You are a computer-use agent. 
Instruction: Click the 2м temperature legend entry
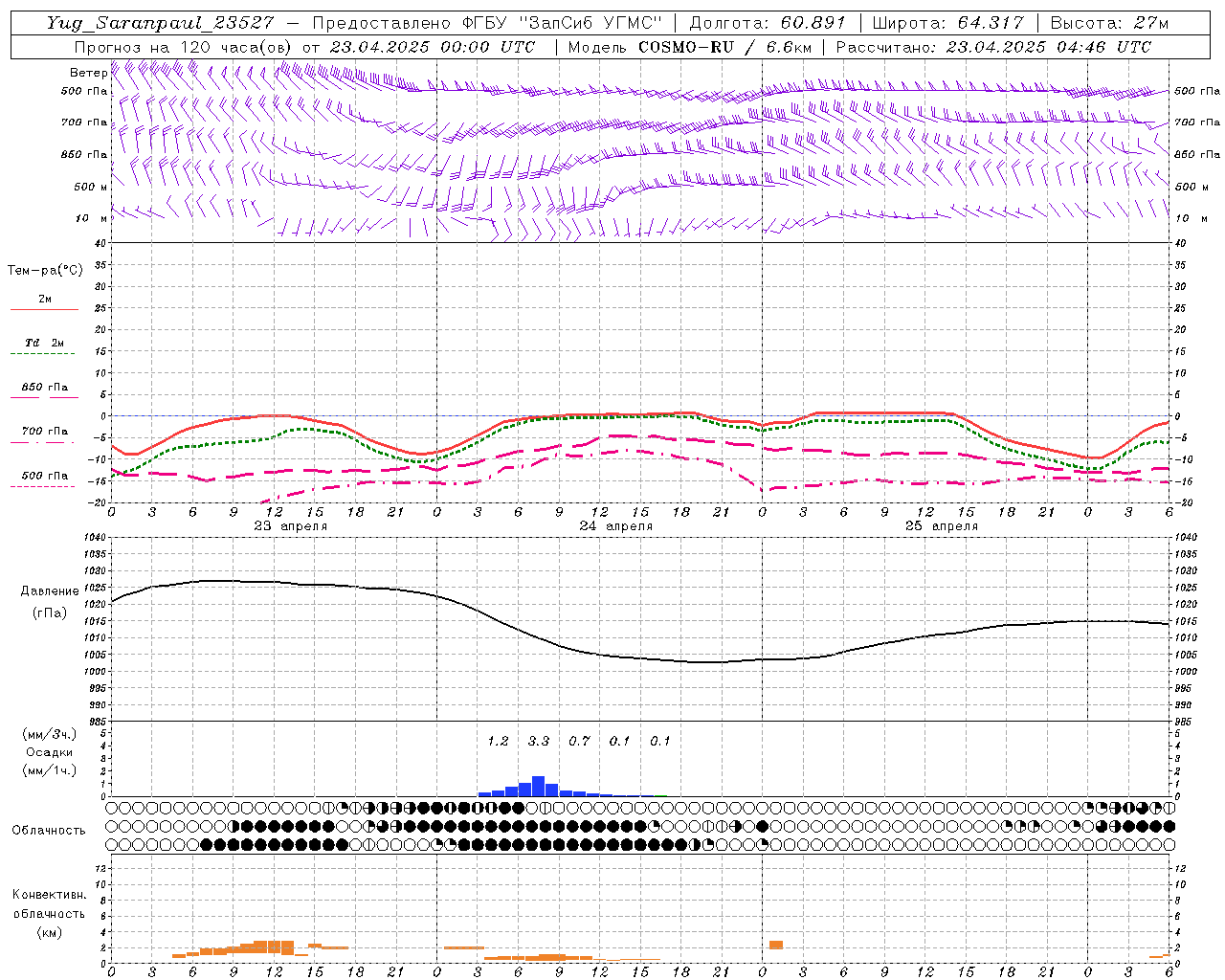(45, 300)
